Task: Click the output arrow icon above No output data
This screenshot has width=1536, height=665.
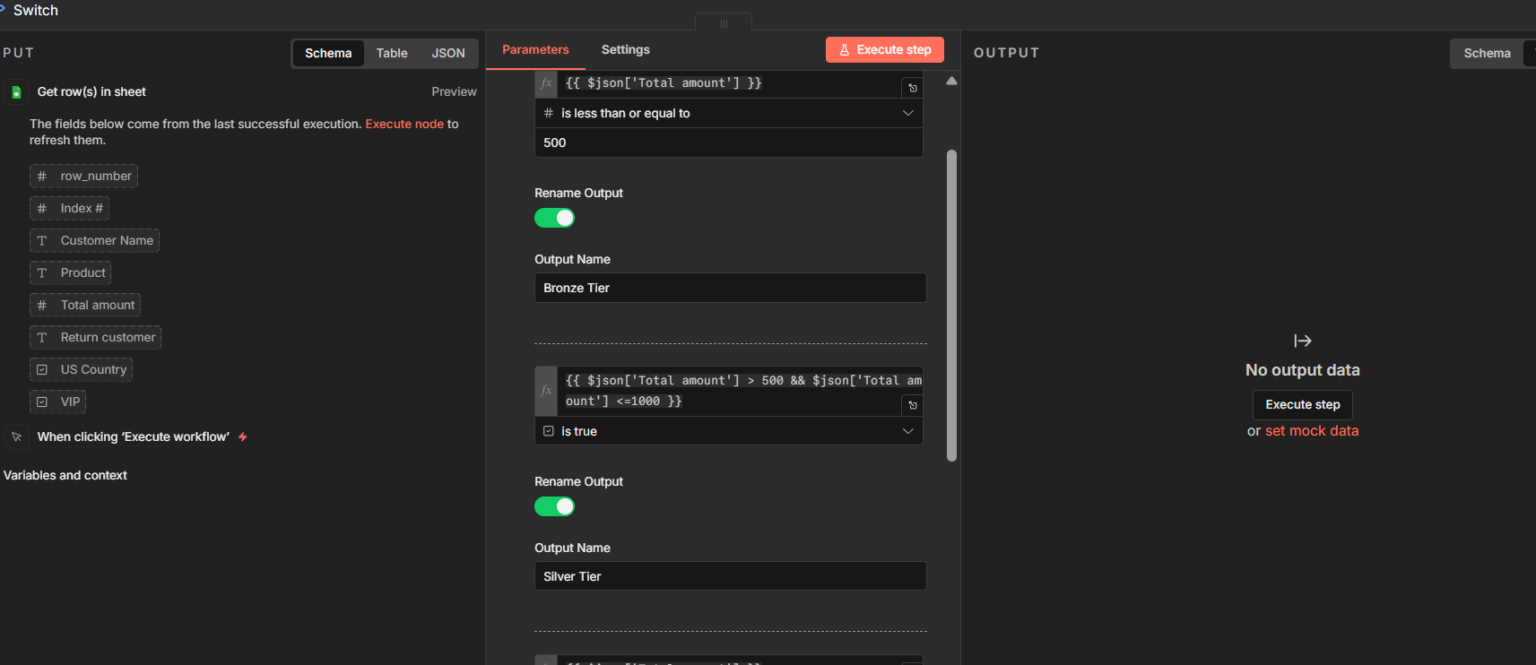Action: 1302,341
